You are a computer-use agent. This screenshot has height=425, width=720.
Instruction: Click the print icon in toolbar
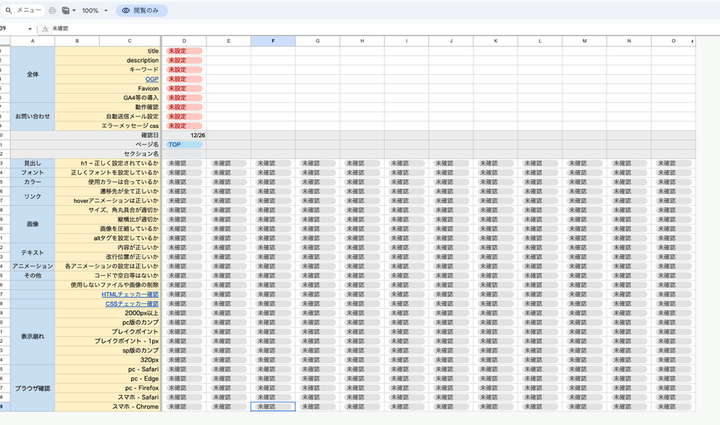(51, 10)
